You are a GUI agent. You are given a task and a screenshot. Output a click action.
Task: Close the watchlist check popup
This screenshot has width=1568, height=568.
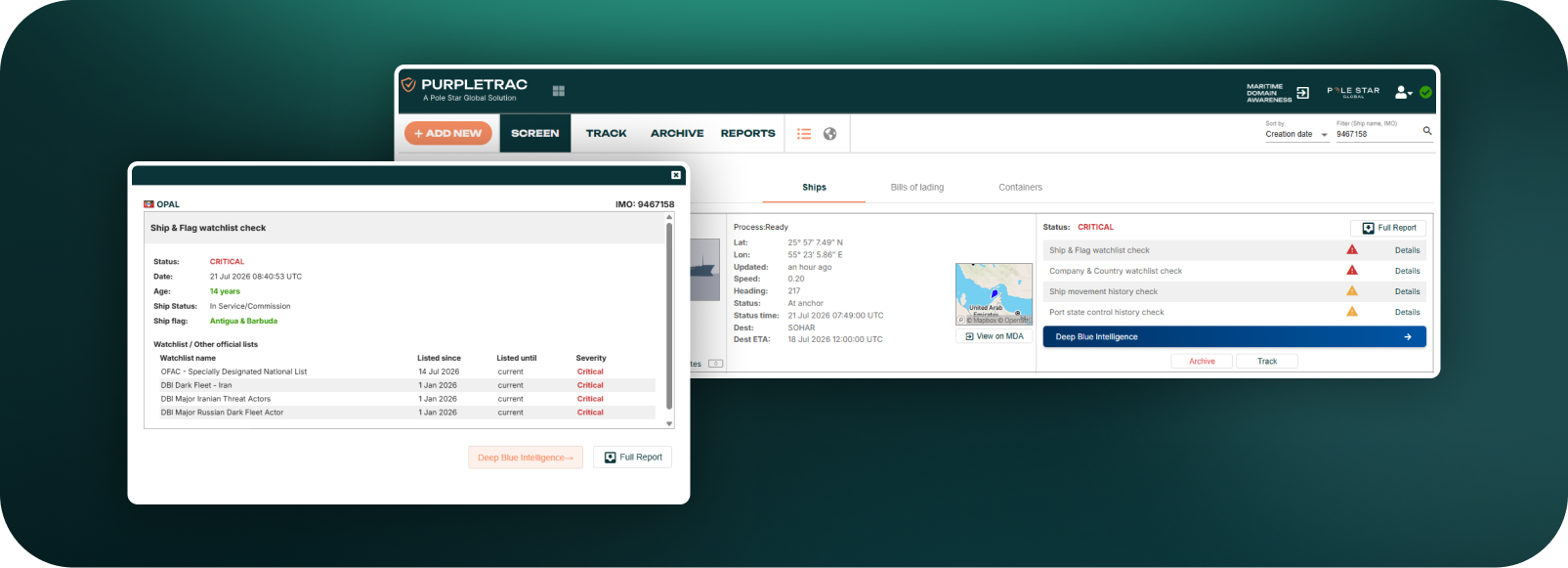[x=676, y=175]
